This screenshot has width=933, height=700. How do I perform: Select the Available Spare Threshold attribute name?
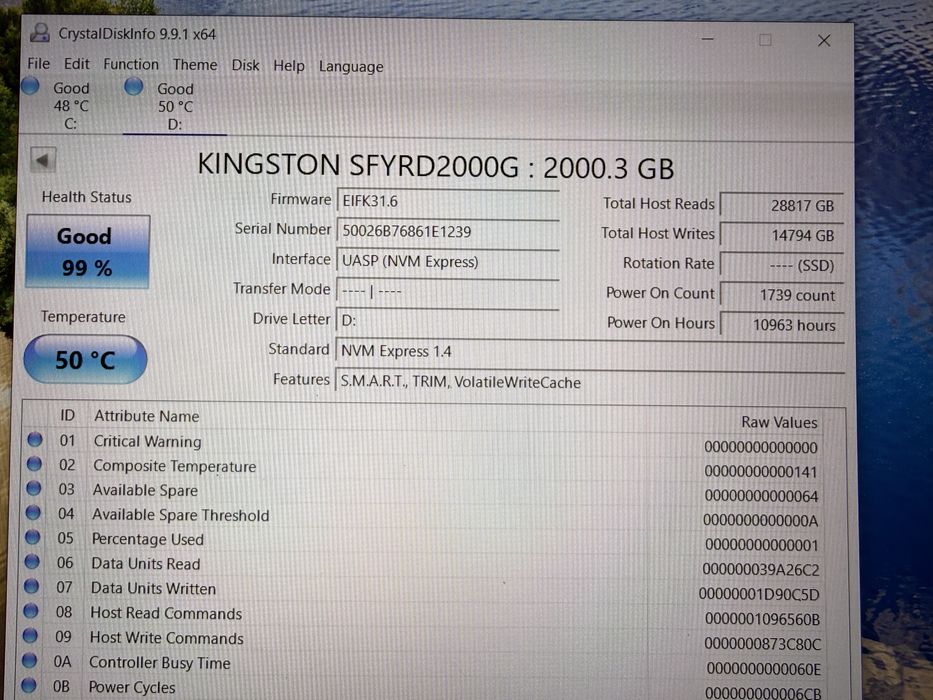pos(180,515)
